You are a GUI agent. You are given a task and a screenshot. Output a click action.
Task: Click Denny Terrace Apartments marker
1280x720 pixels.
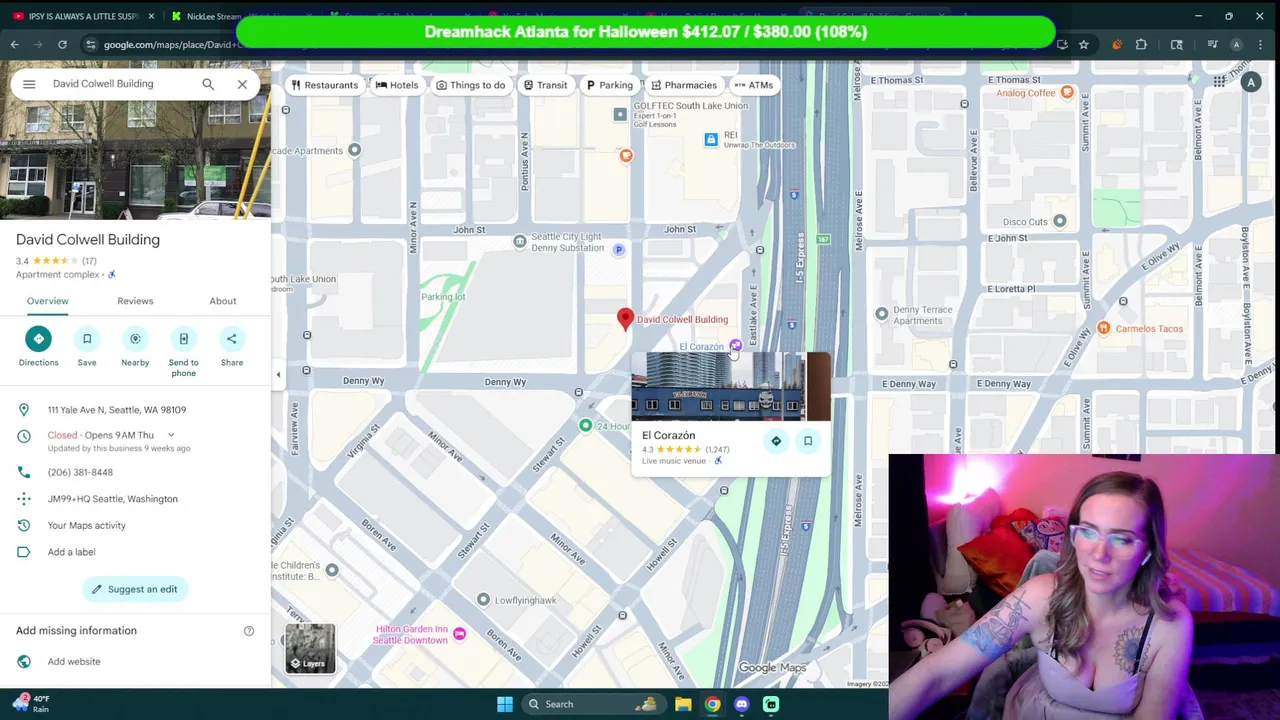(x=881, y=314)
